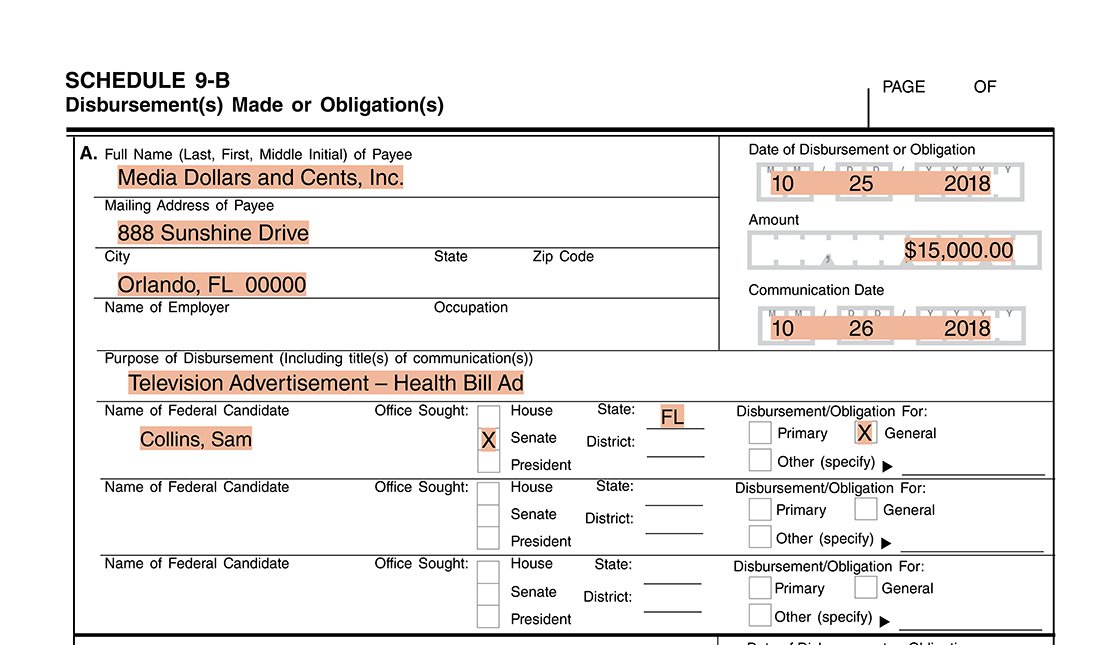Image resolution: width=1120 pixels, height=645 pixels.
Task: Click month "10" in Date of Disbursement
Action: (782, 183)
